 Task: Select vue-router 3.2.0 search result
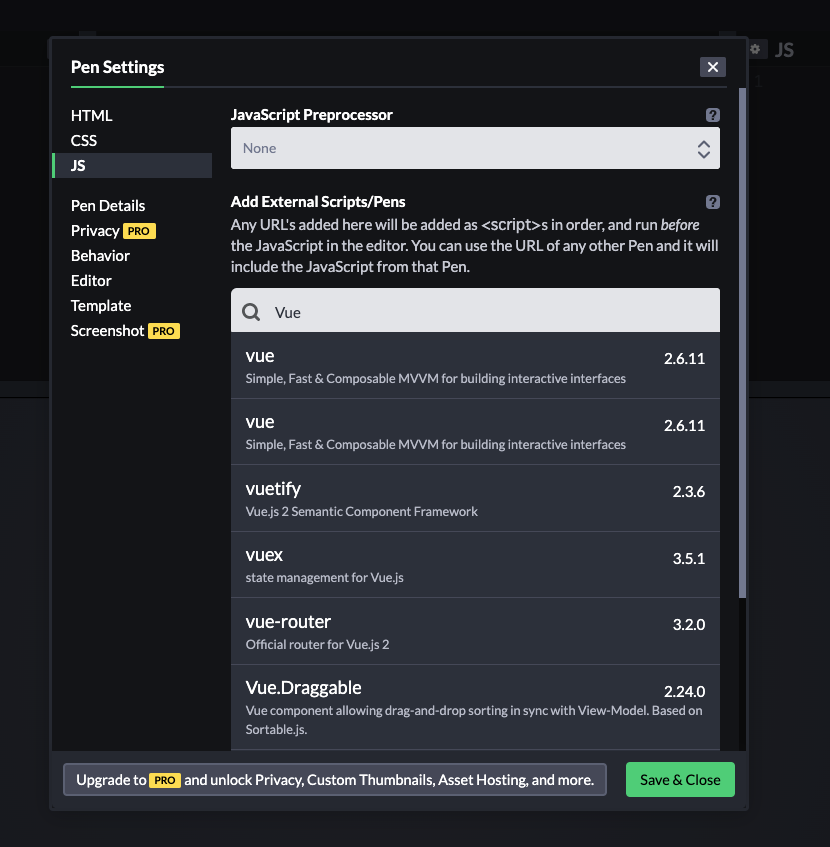coord(475,631)
